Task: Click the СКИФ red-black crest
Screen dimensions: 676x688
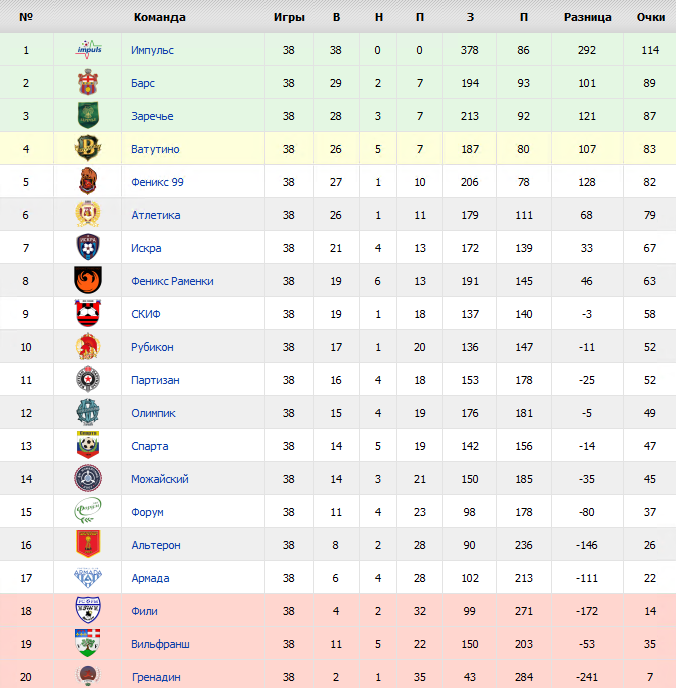Action: tap(88, 313)
